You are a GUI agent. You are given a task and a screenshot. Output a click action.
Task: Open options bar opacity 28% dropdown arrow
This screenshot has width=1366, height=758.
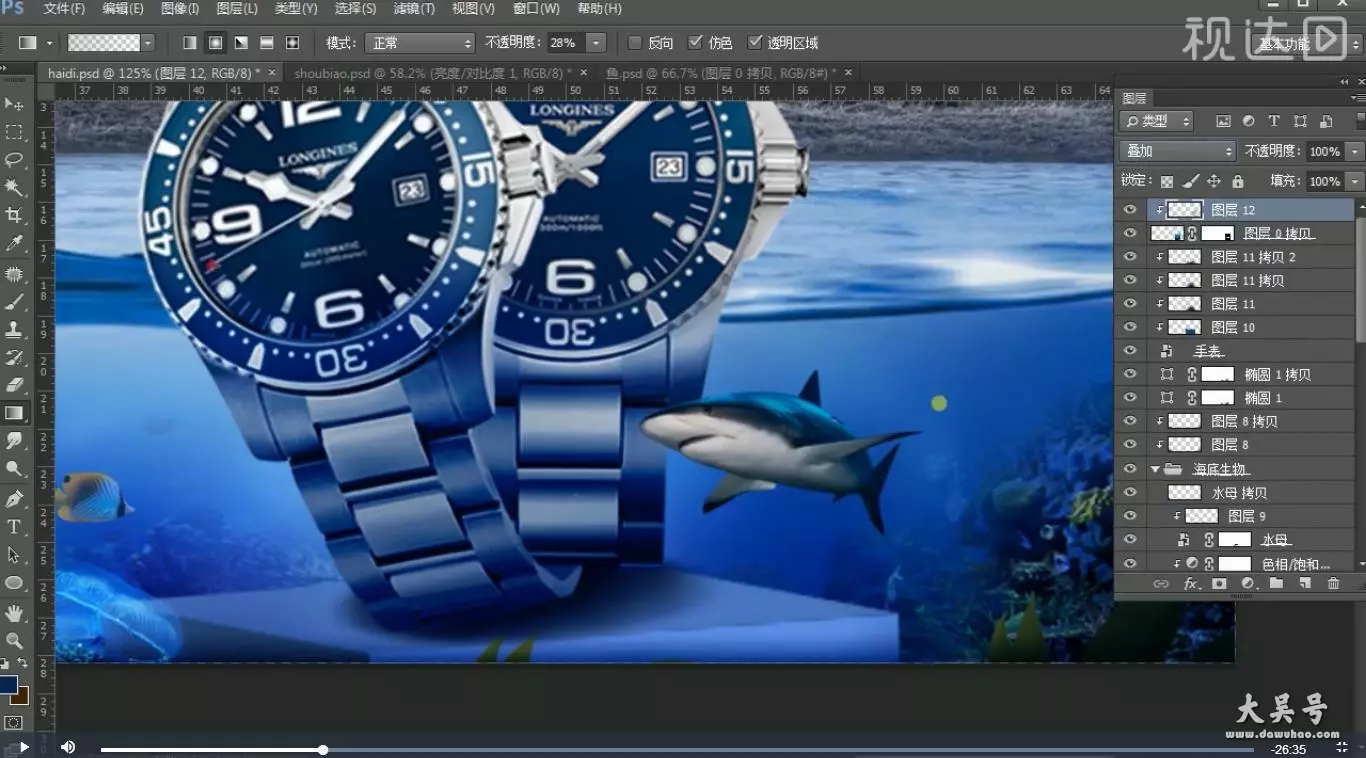597,43
